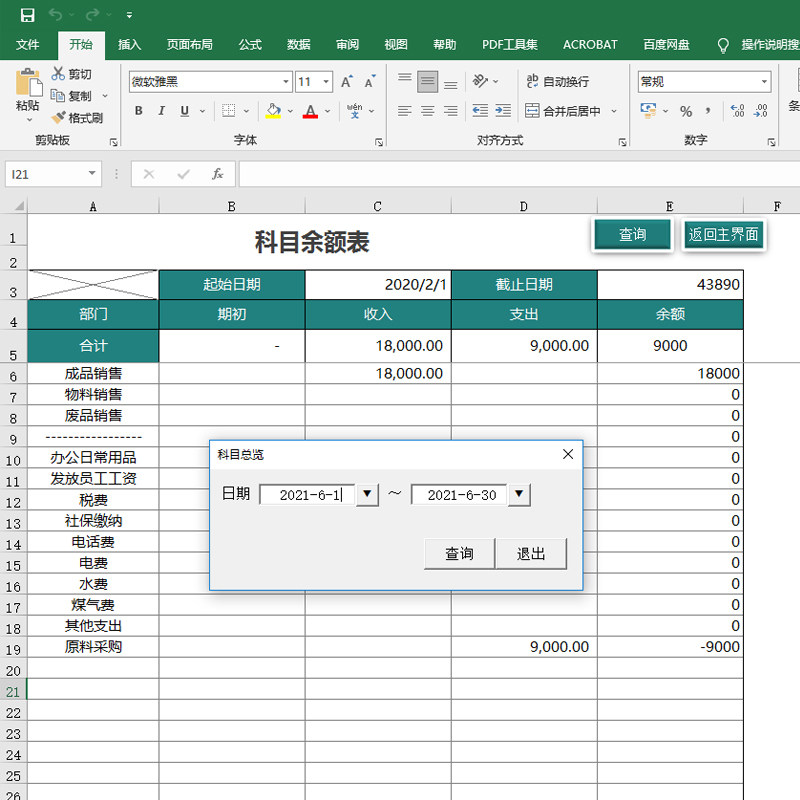The width and height of the screenshot is (800, 800).
Task: Click the formula bar input area
Action: point(519,174)
